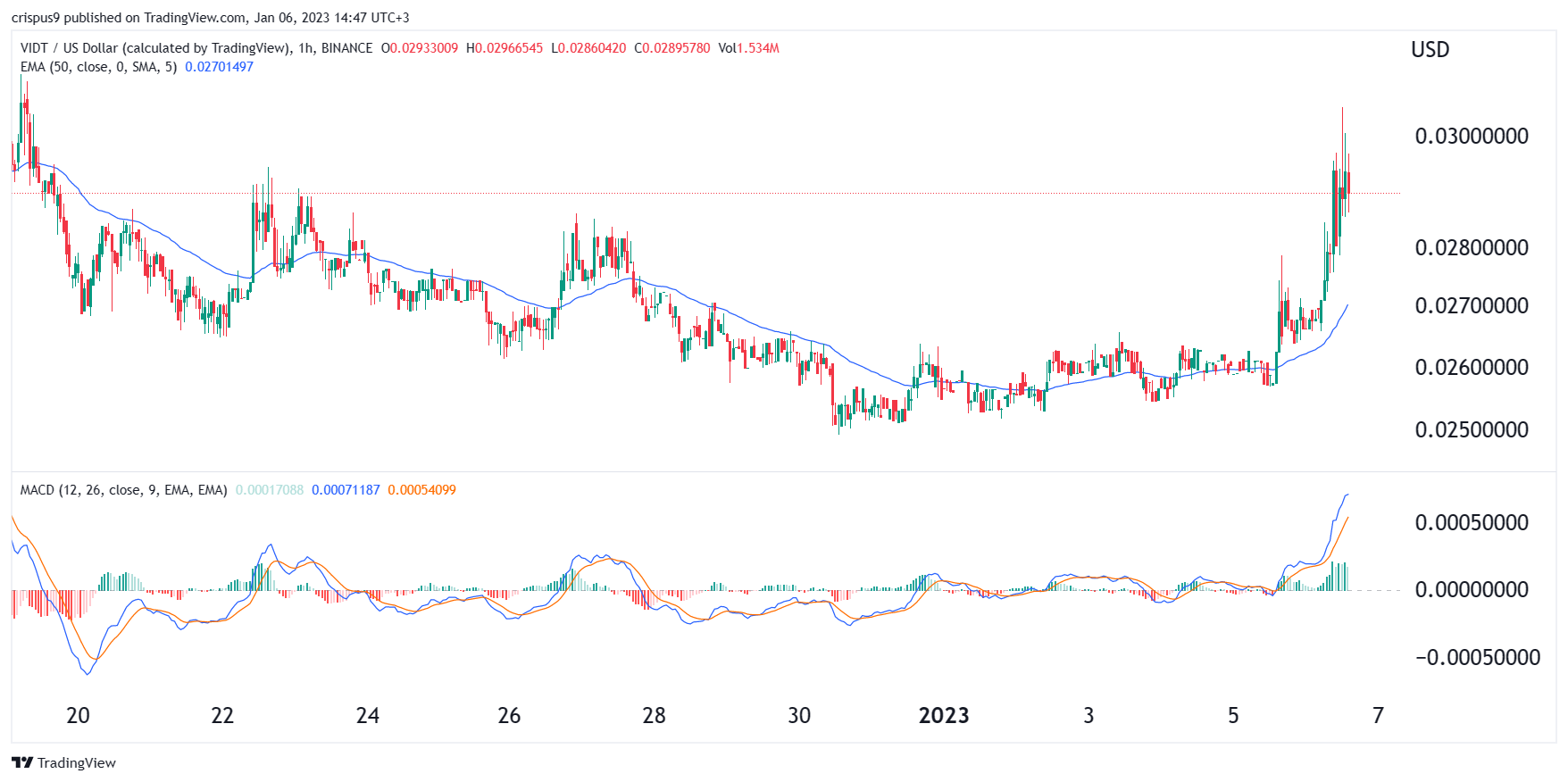This screenshot has width=1568, height=782.
Task: Click the EMA (50, close, 0, SMA, 5) legend
Action: [x=98, y=67]
